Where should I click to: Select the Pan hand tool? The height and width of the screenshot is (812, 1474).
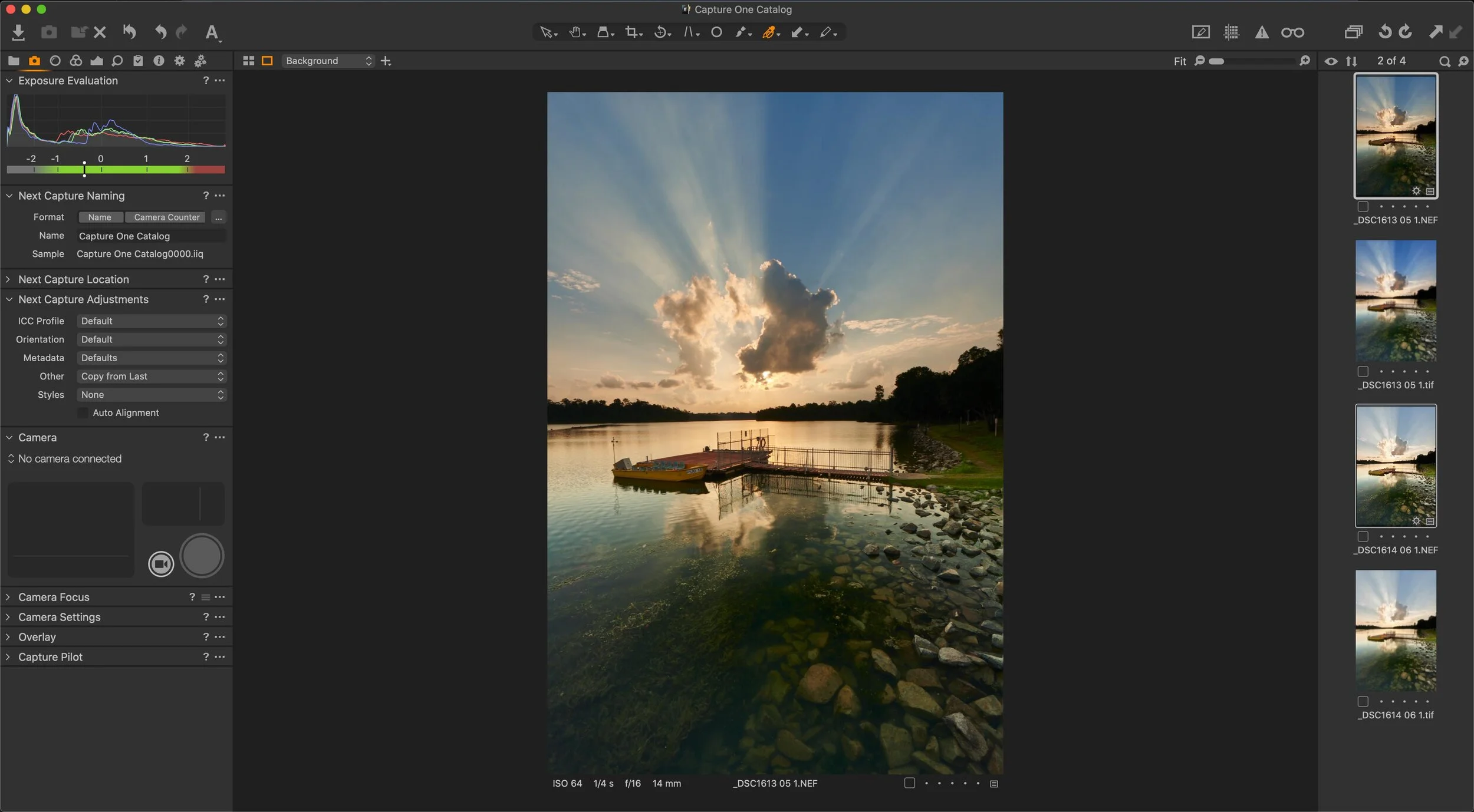tap(575, 32)
